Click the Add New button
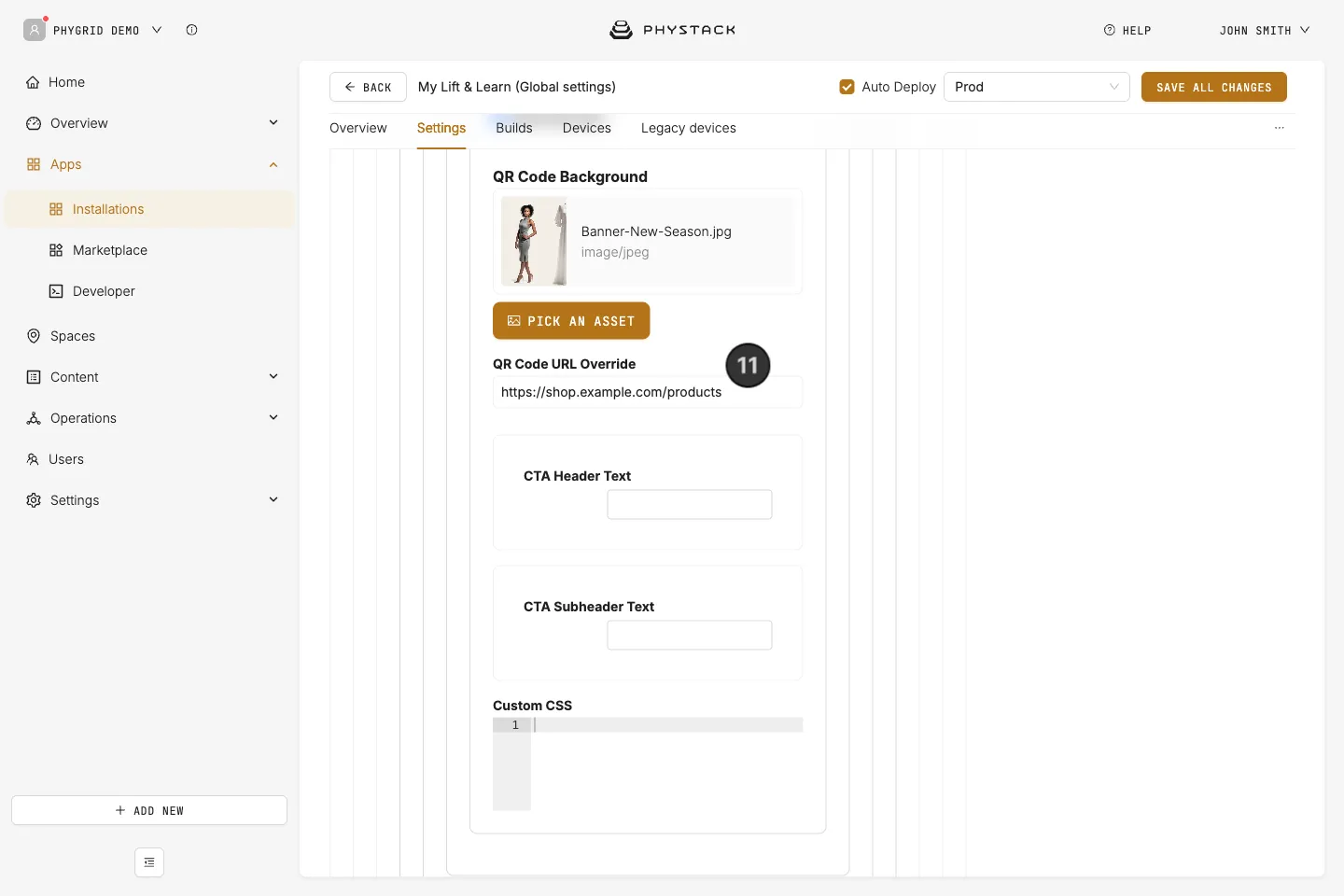 [149, 810]
